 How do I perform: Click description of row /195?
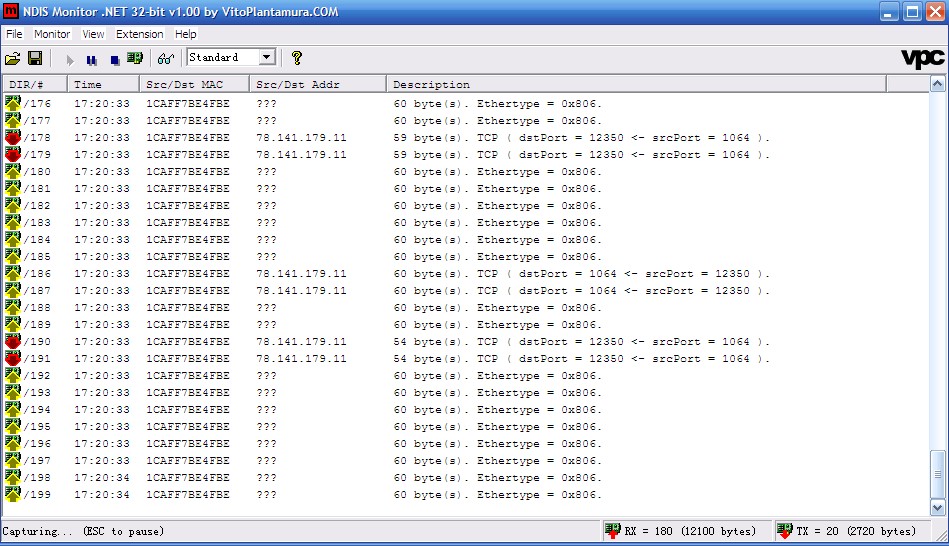click(x=497, y=427)
